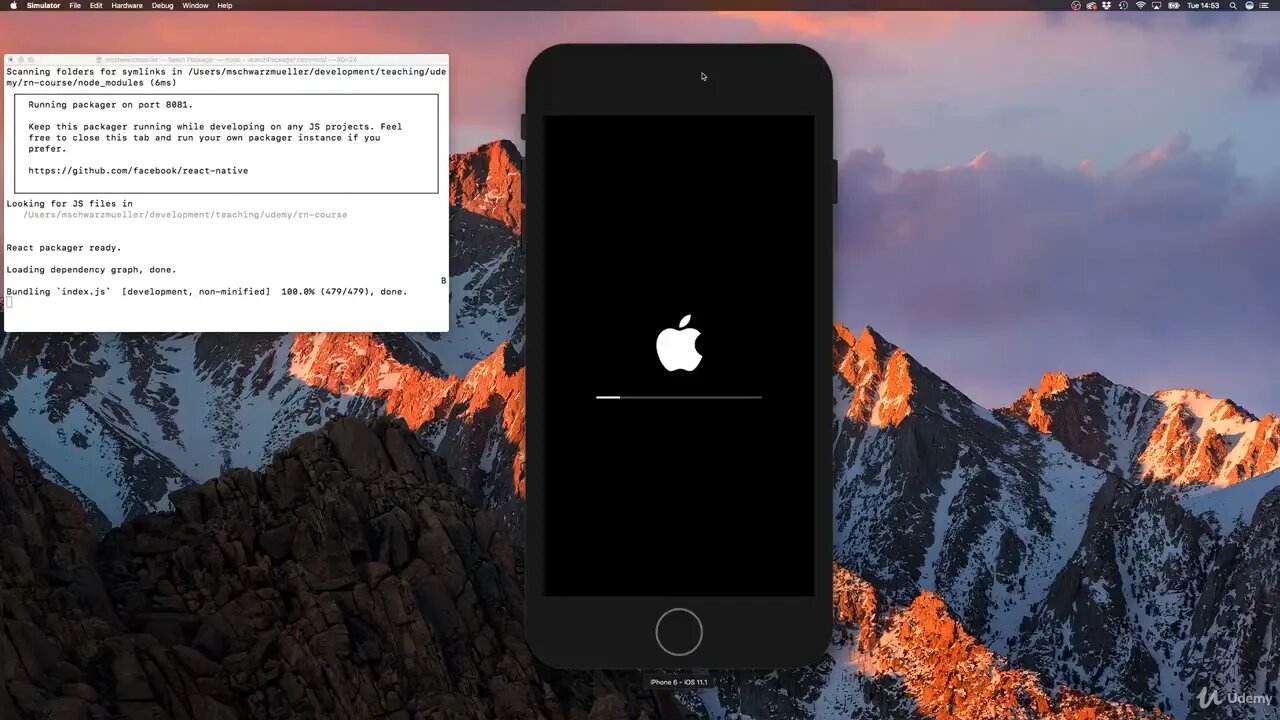
Task: Click the simulator home button
Action: click(679, 632)
